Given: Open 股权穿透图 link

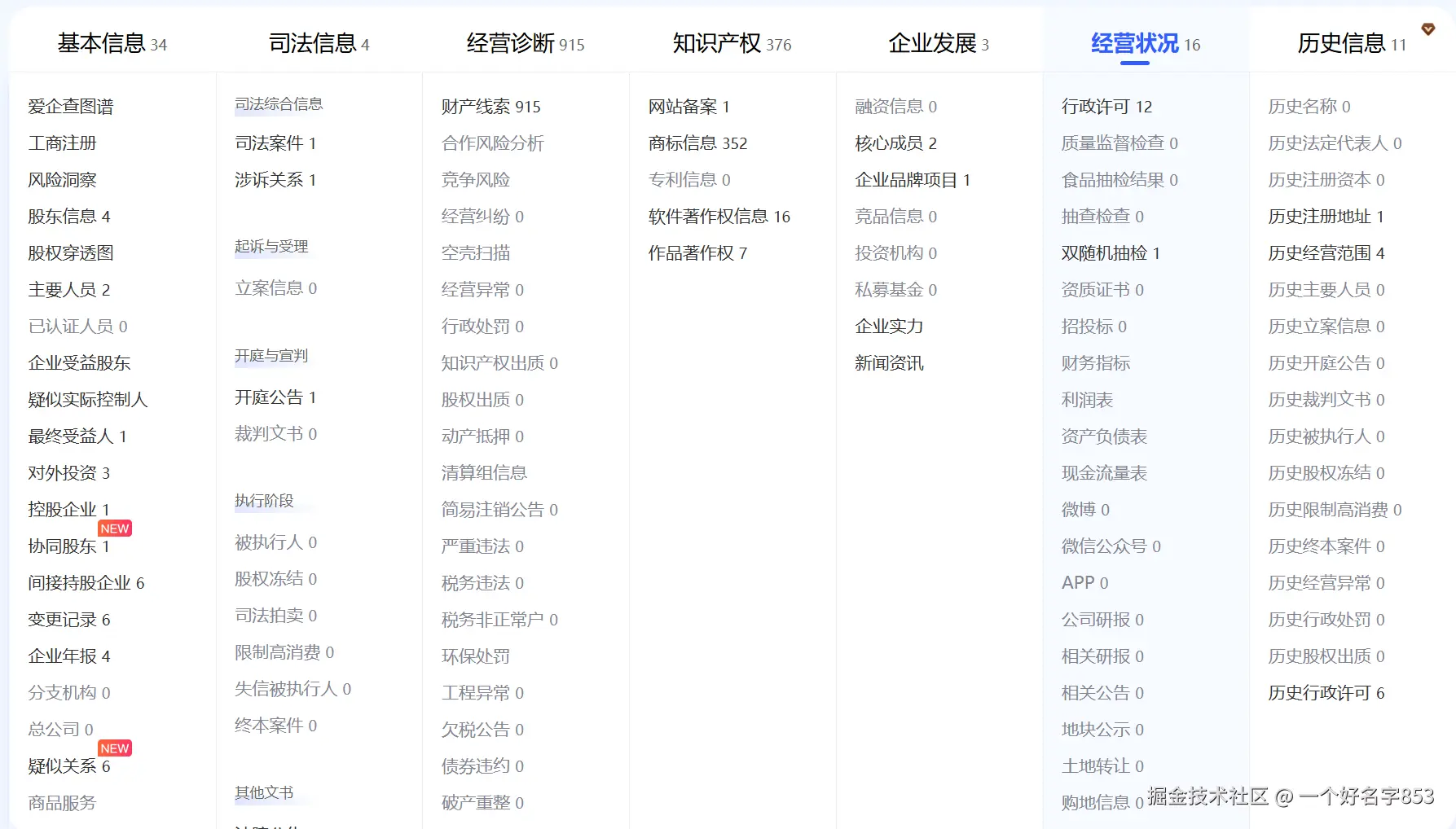Looking at the screenshot, I should coord(71,253).
